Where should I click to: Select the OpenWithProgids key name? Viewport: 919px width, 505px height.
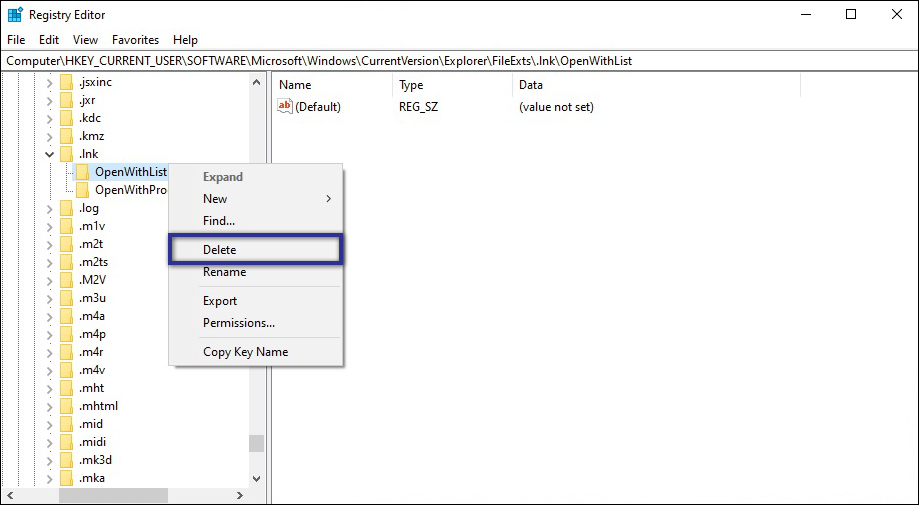[131, 190]
